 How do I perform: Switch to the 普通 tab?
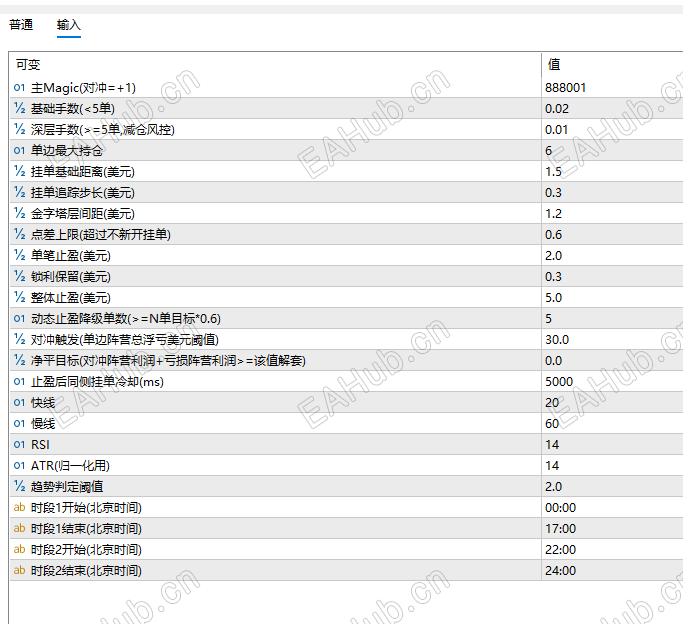click(x=21, y=25)
